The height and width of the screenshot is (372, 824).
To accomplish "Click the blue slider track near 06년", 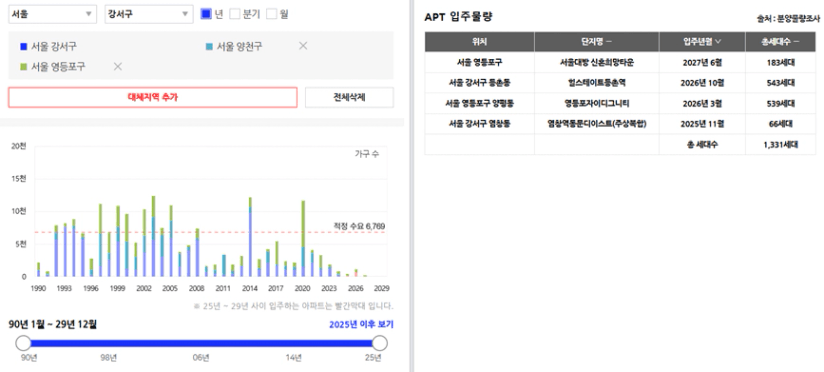I will (x=201, y=343).
